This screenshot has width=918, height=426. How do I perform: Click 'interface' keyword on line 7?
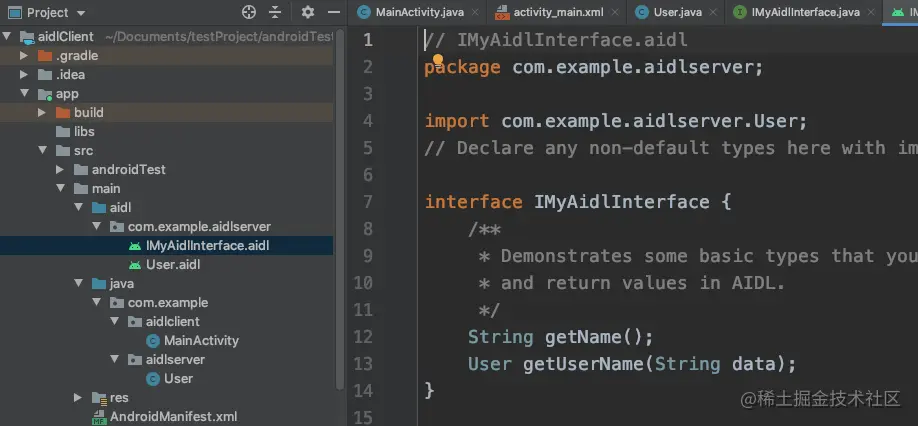pyautogui.click(x=474, y=202)
